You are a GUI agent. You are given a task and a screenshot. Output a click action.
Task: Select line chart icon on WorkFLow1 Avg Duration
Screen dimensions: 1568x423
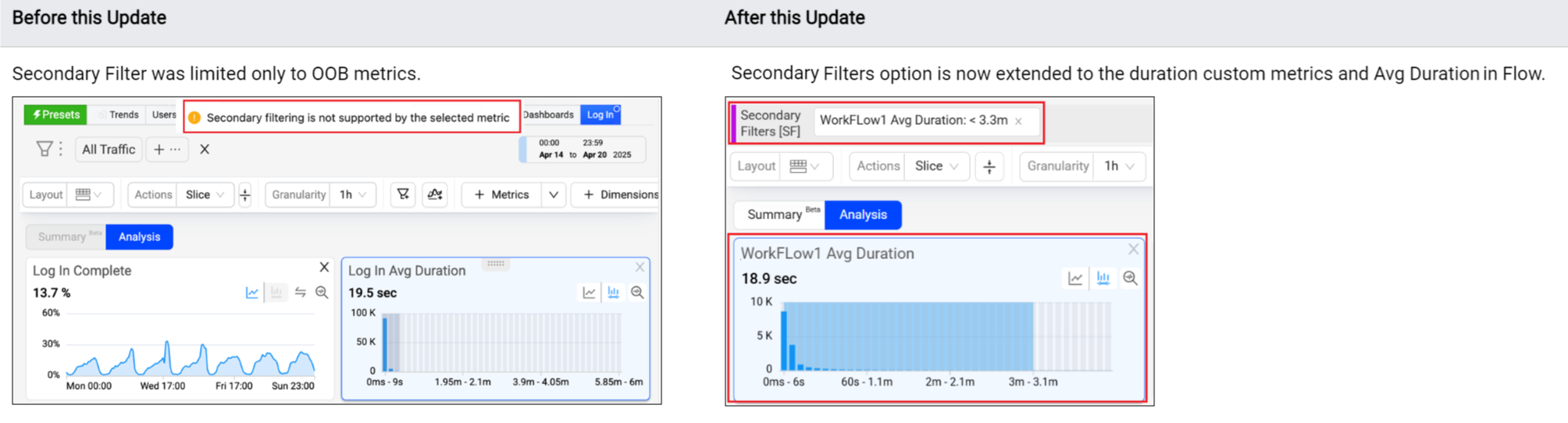tap(1075, 279)
